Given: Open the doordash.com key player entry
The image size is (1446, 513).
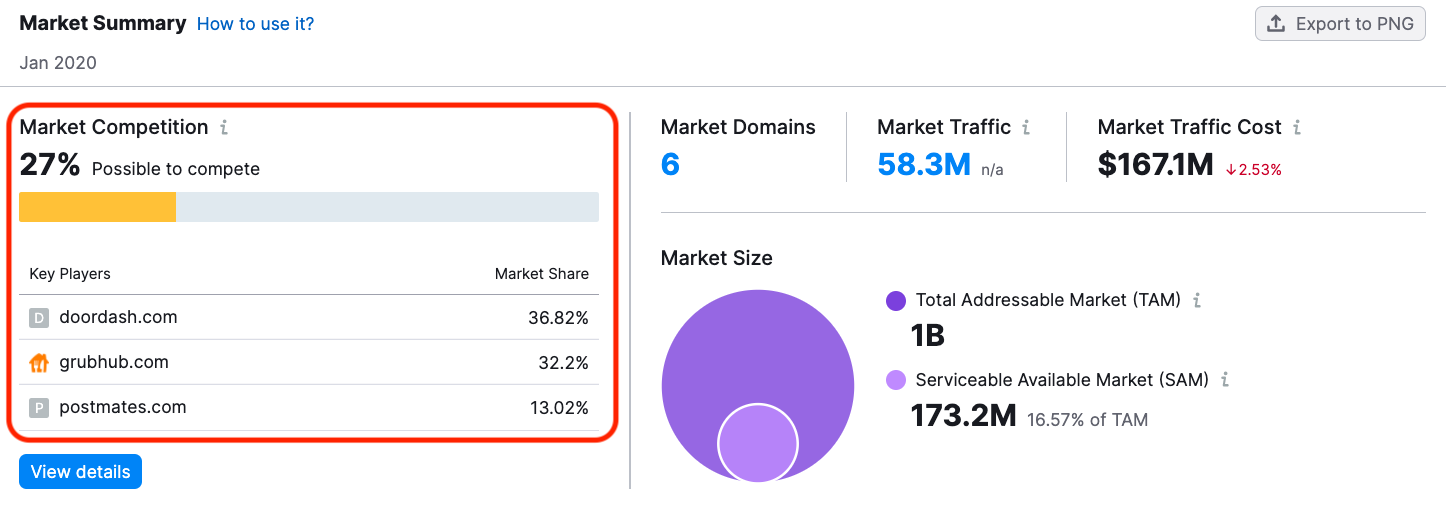Looking at the screenshot, I should (118, 317).
